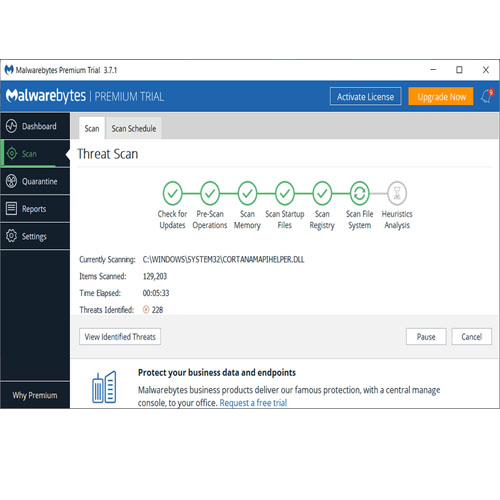Click the Scan File System progress icon
This screenshot has height=500, width=500.
[360, 193]
